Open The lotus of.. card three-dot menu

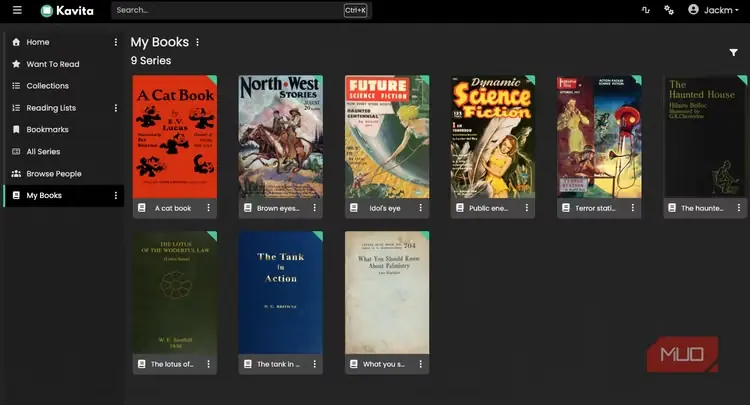209,364
